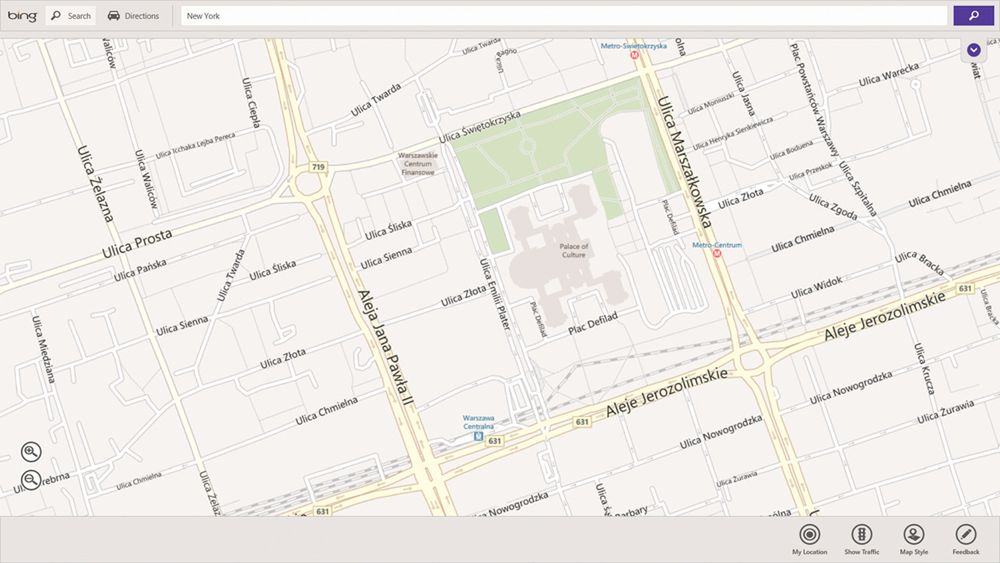1000x563 pixels.
Task: Click the New York search field
Action: [x=564, y=16]
